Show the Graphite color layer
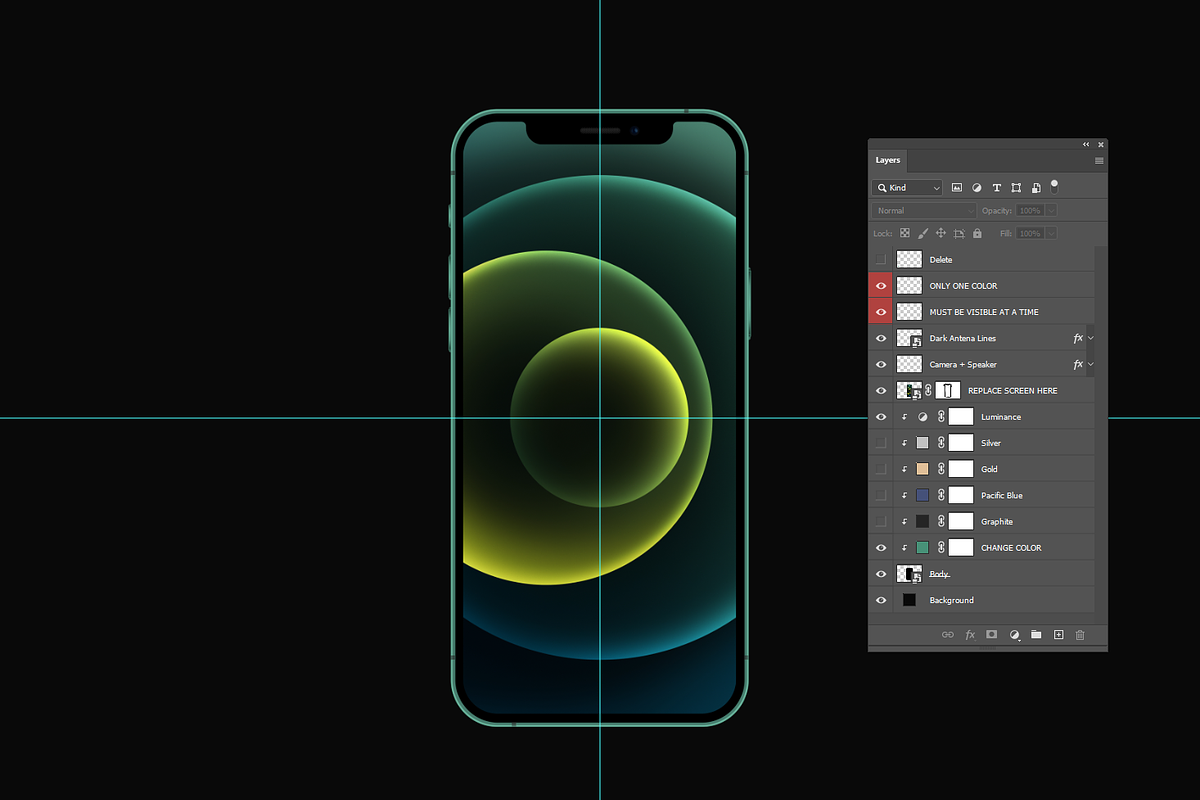This screenshot has height=800, width=1200. coord(881,521)
